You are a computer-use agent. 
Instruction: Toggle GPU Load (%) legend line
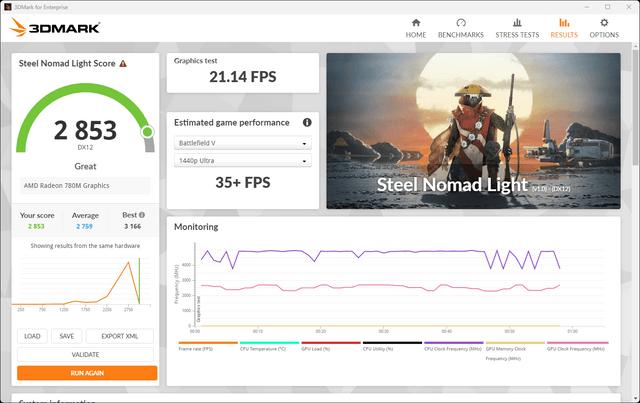[331, 346]
